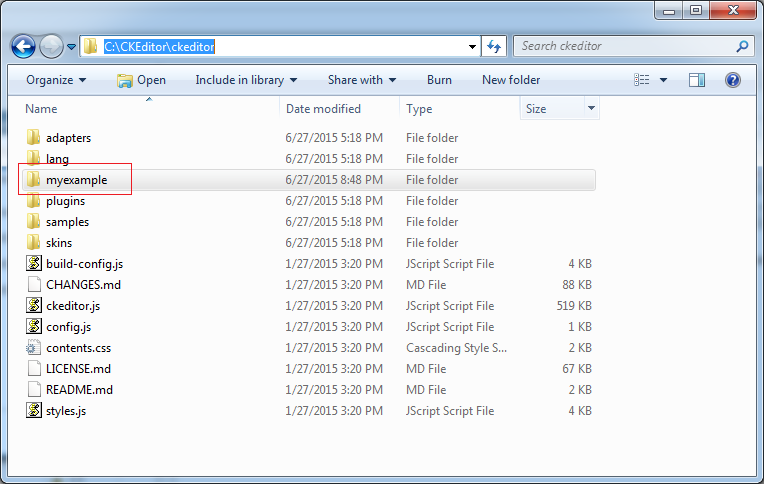
Task: Select the plugins folder name
Action: tap(65, 201)
